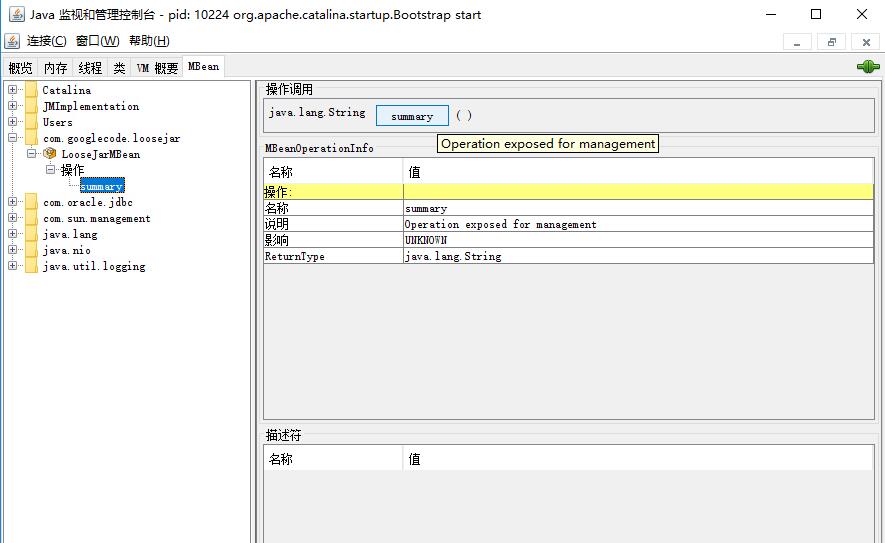Expand the java.util.logging node
Viewport: 885px width, 543px height.
[13, 266]
